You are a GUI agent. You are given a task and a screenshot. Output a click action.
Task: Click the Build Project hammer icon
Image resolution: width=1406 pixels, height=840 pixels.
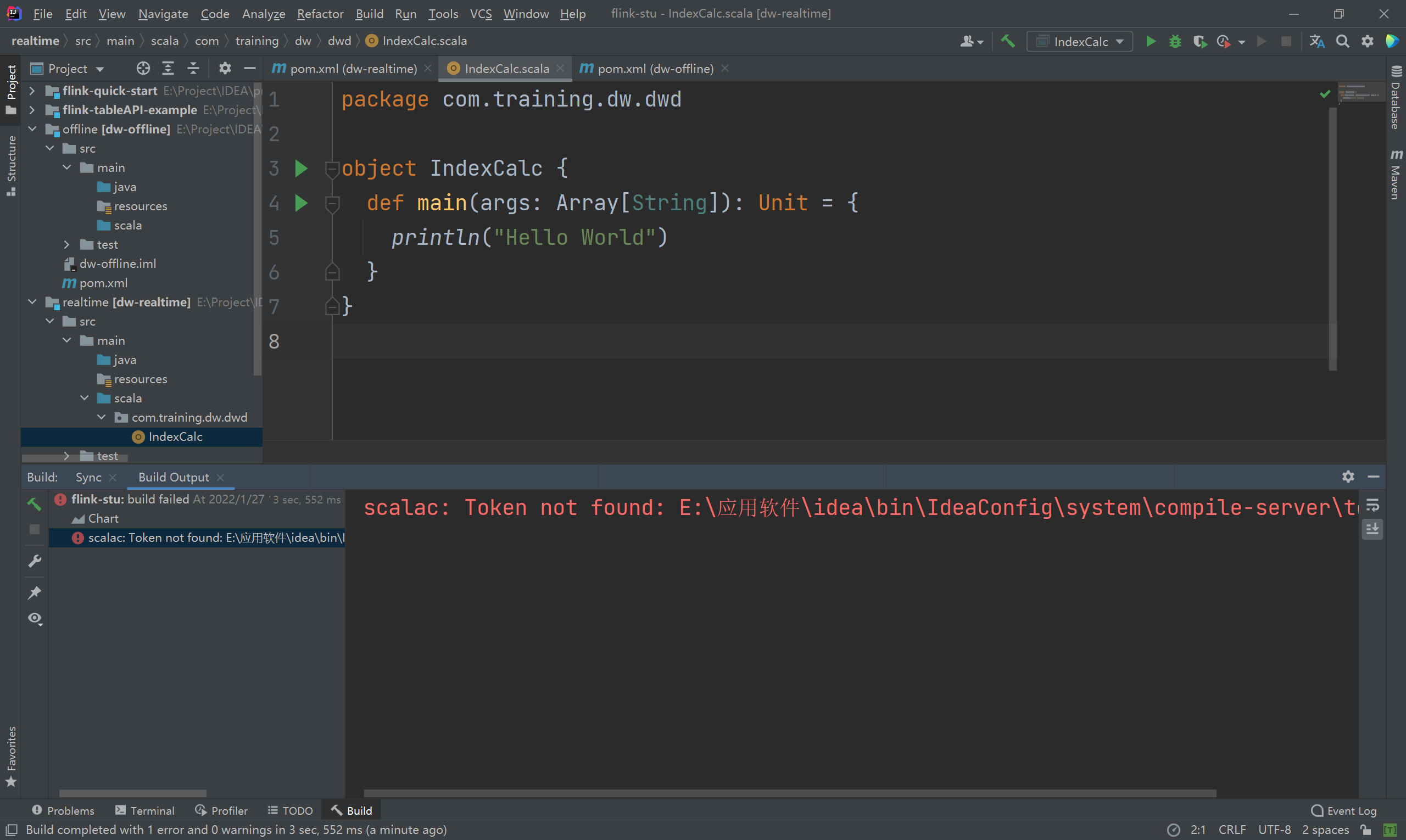tap(1008, 41)
